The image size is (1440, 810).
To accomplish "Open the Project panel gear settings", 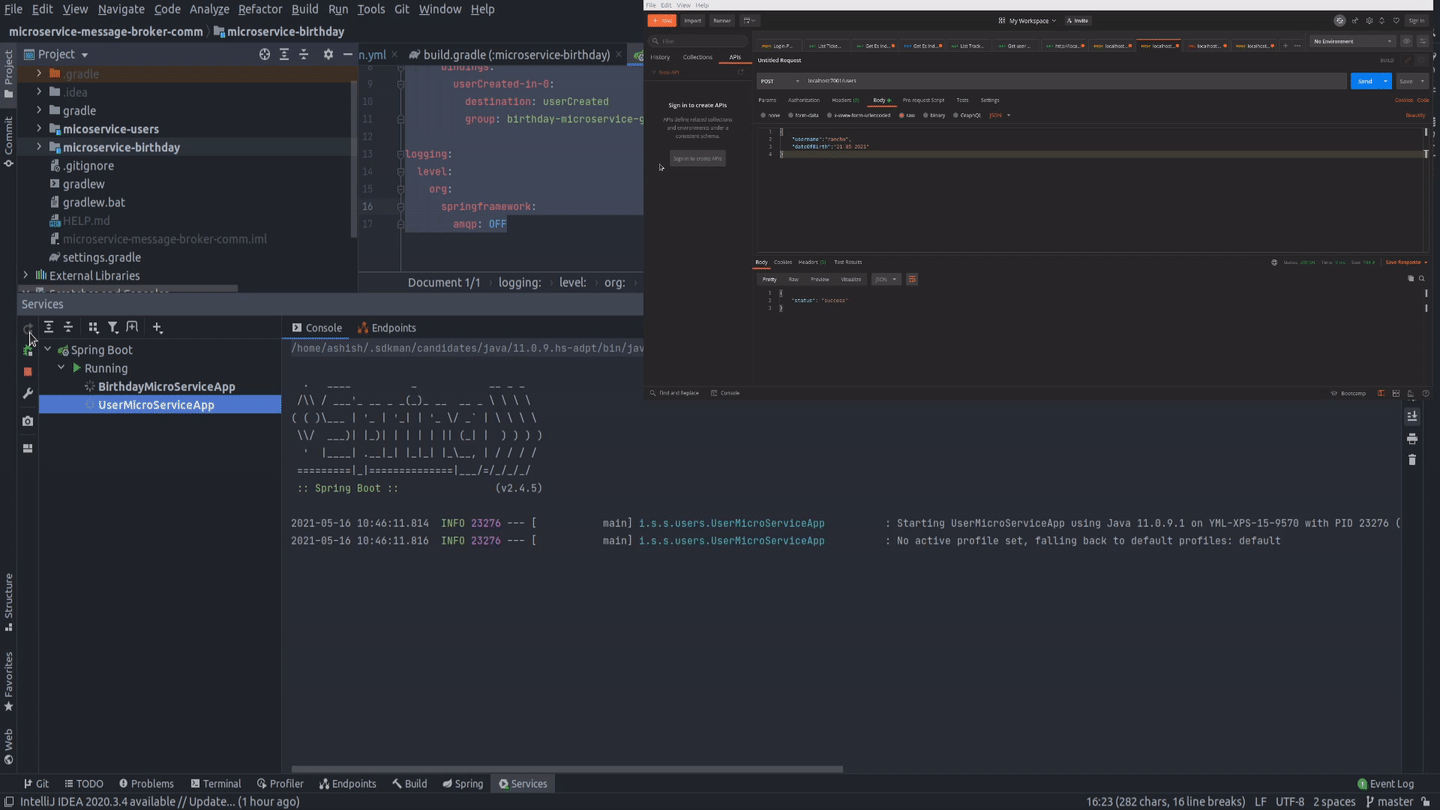I will click(328, 55).
